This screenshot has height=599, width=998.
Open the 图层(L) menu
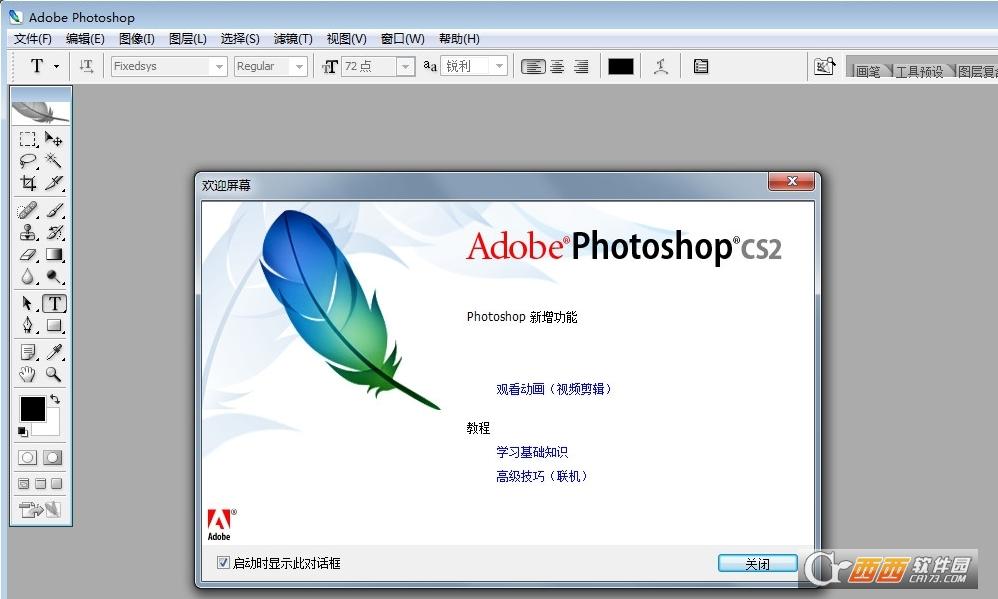(x=188, y=39)
